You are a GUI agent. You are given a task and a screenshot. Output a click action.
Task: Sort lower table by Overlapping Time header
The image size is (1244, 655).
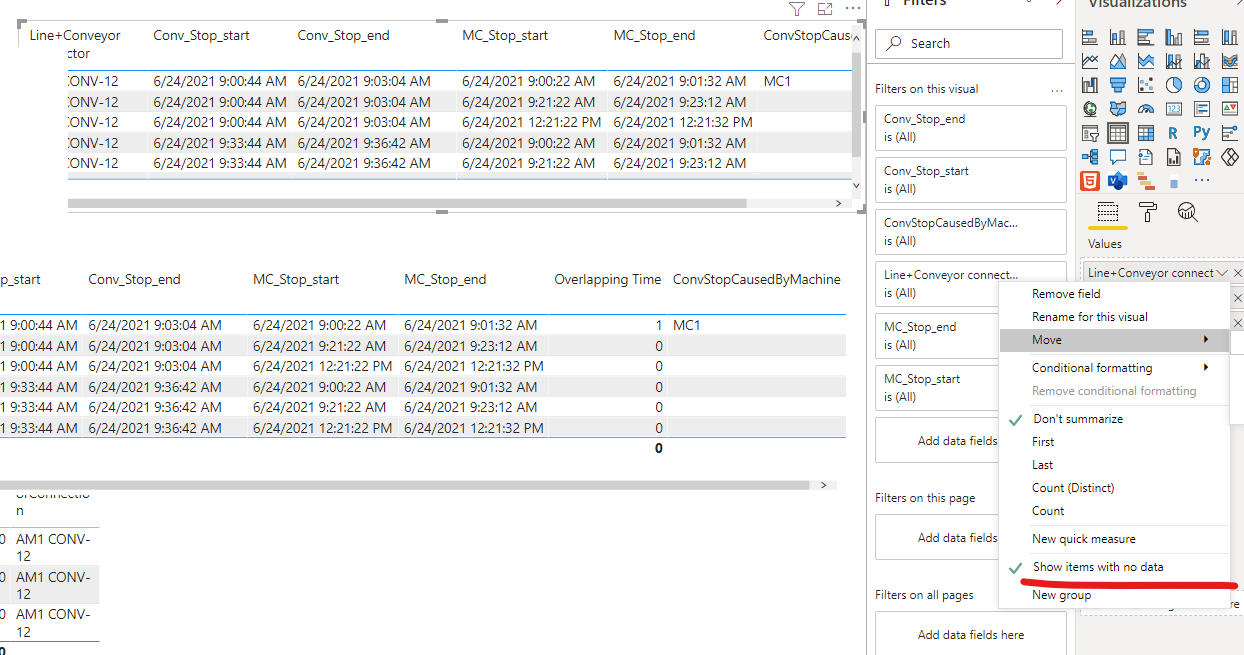pos(608,279)
